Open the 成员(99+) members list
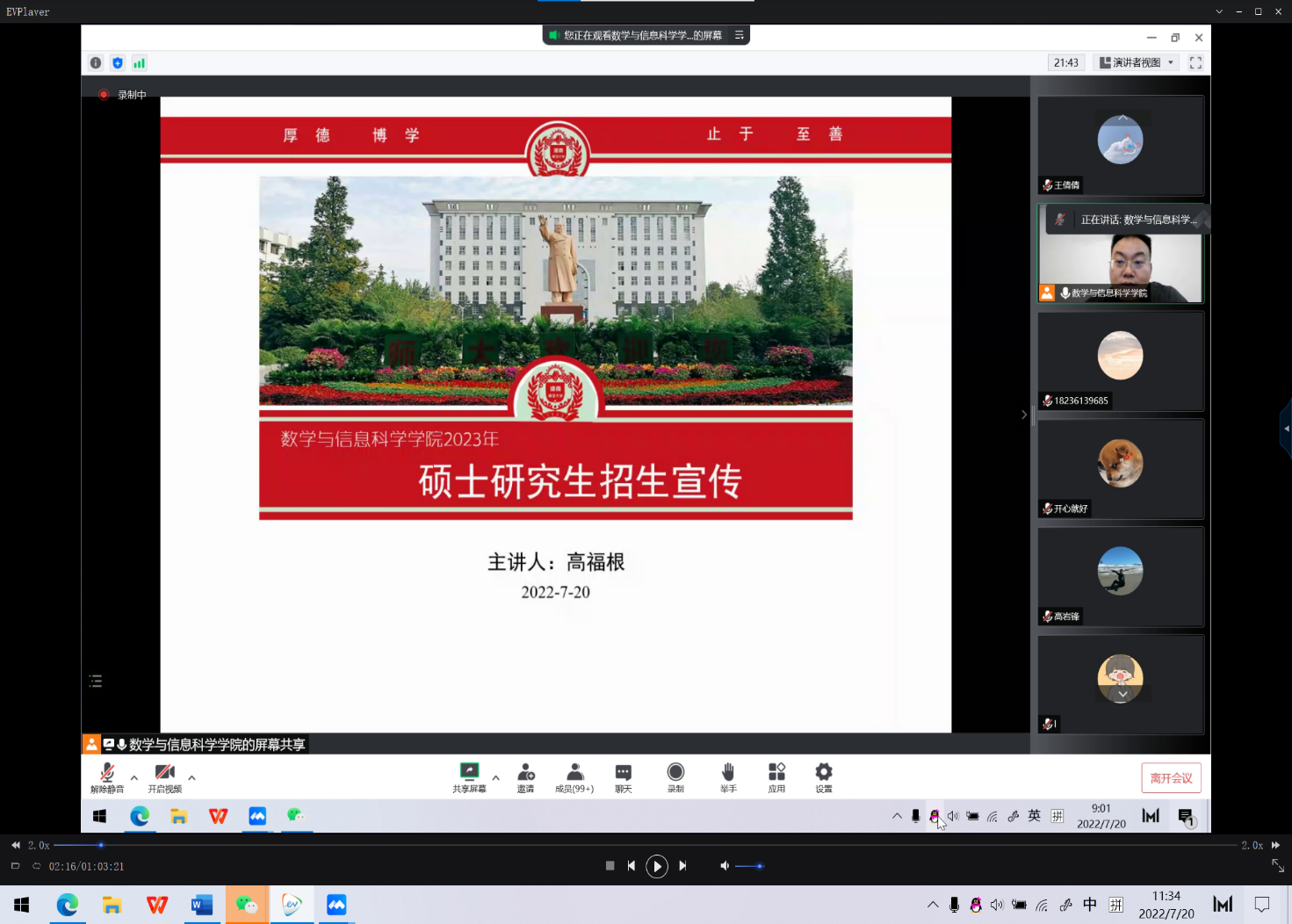Image resolution: width=1292 pixels, height=924 pixels. [x=574, y=777]
